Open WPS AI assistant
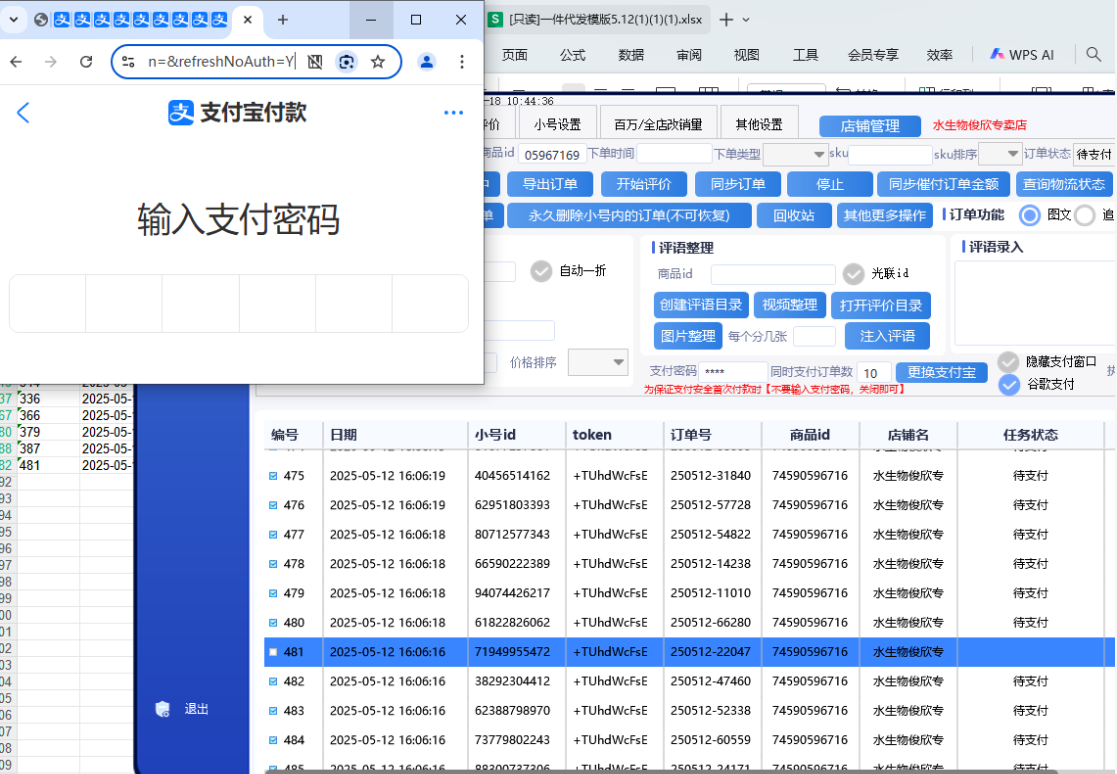The image size is (1117, 774). tap(1021, 55)
